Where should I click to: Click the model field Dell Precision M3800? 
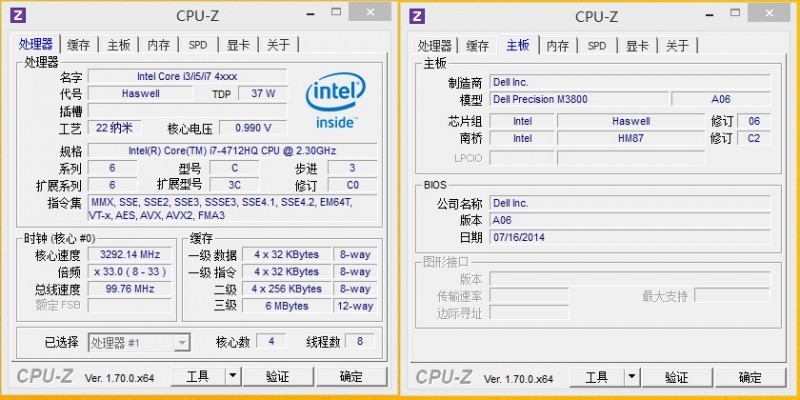click(579, 99)
